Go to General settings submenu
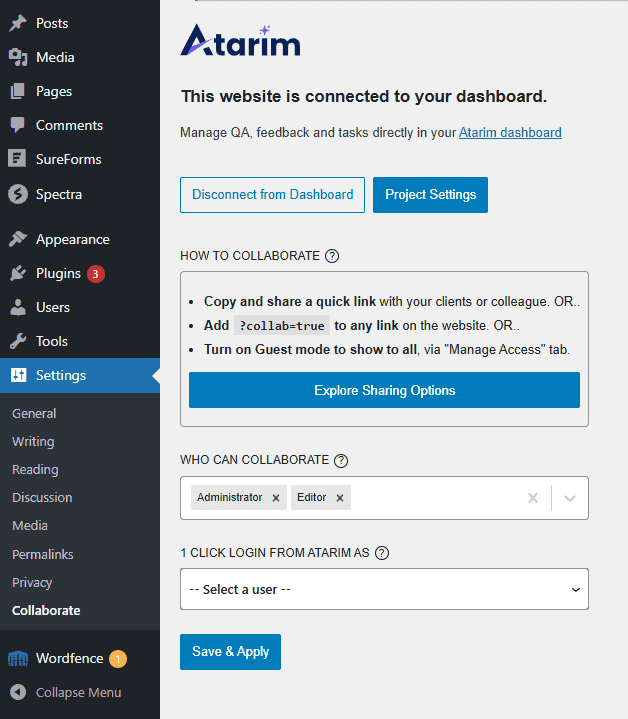 pos(34,414)
